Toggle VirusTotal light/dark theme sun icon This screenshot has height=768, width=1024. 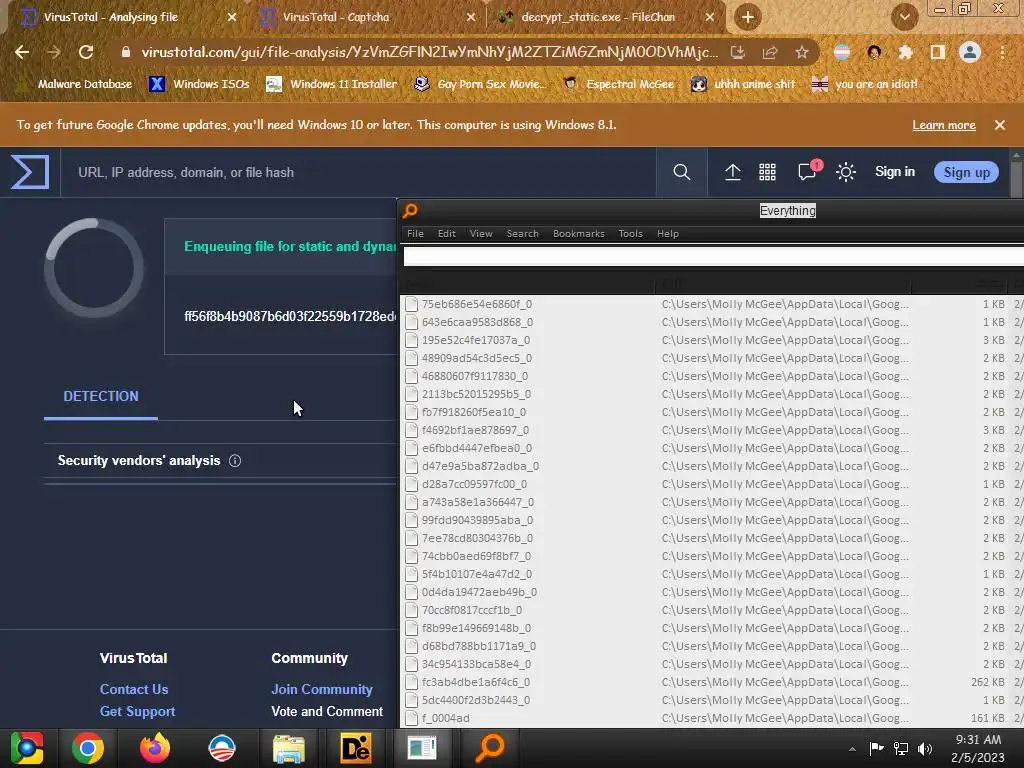pos(846,172)
